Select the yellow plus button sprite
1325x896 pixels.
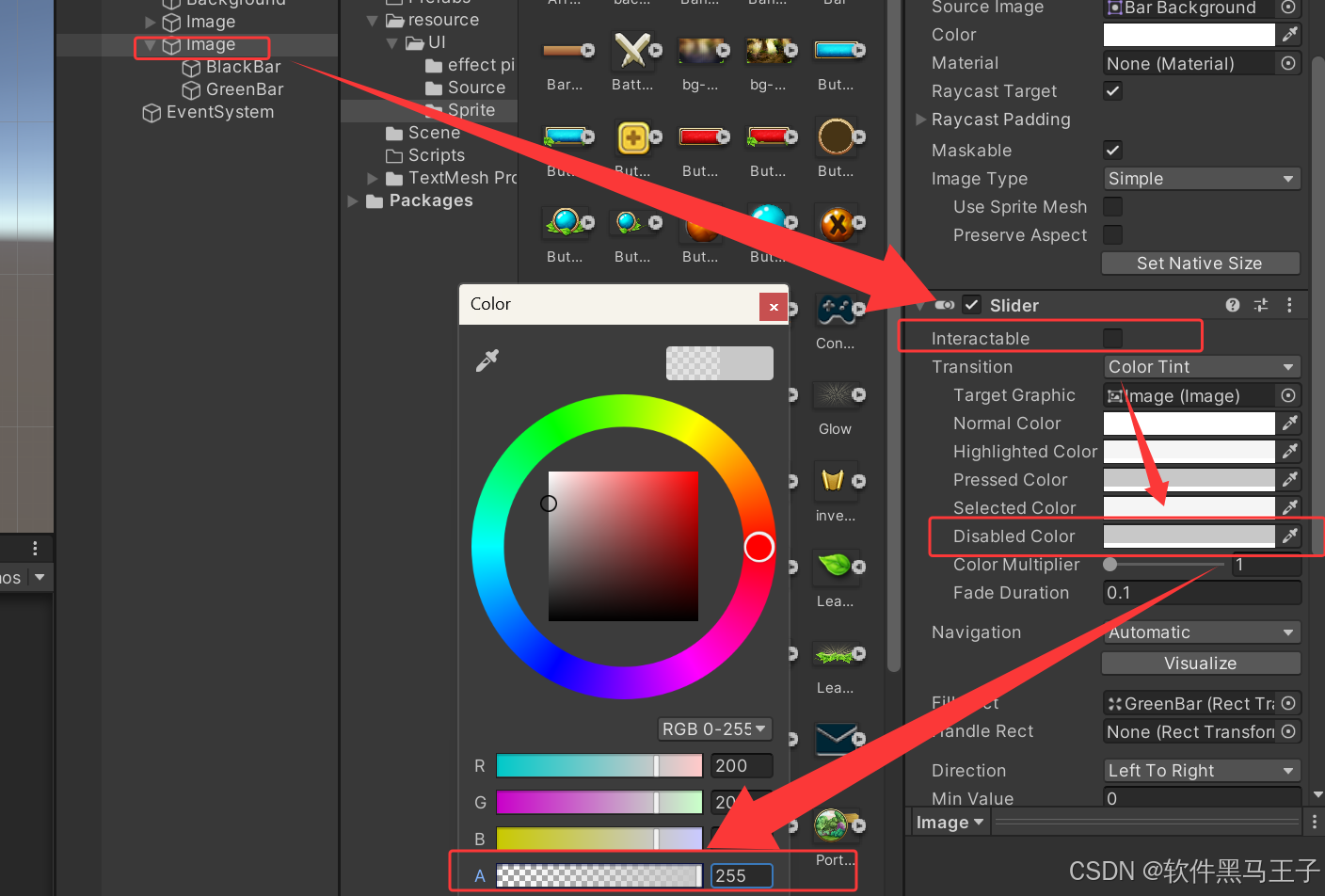tap(633, 137)
